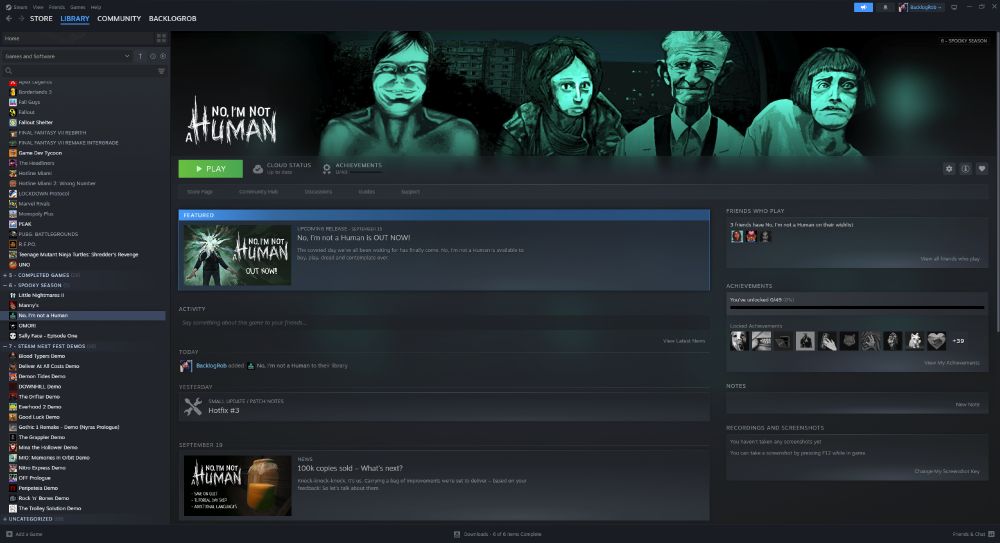Click New Note in Notes panel
Screen dimensions: 1000x543
pos(967,405)
